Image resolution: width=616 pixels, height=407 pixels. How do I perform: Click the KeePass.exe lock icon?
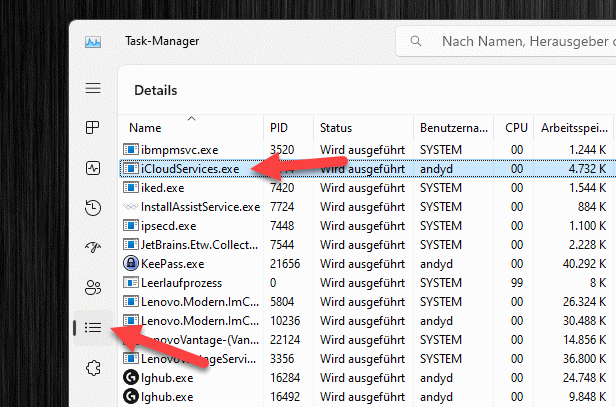130,263
